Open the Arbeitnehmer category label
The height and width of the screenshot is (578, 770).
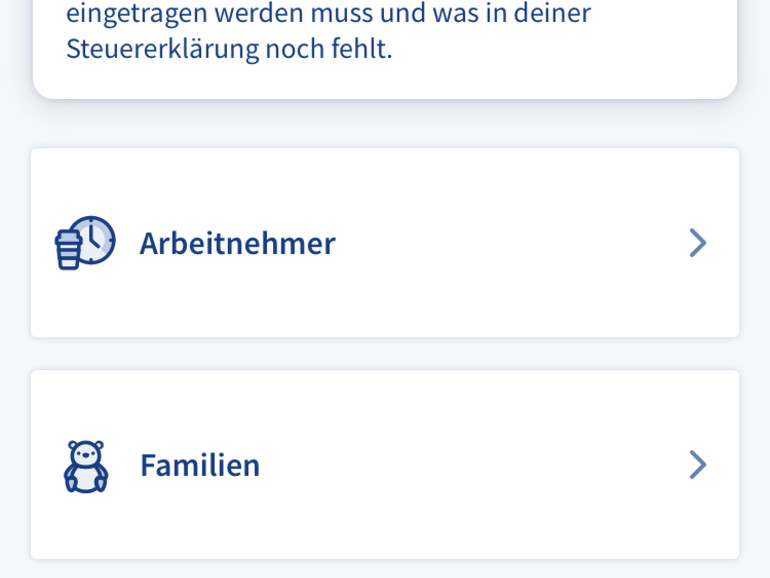238,243
